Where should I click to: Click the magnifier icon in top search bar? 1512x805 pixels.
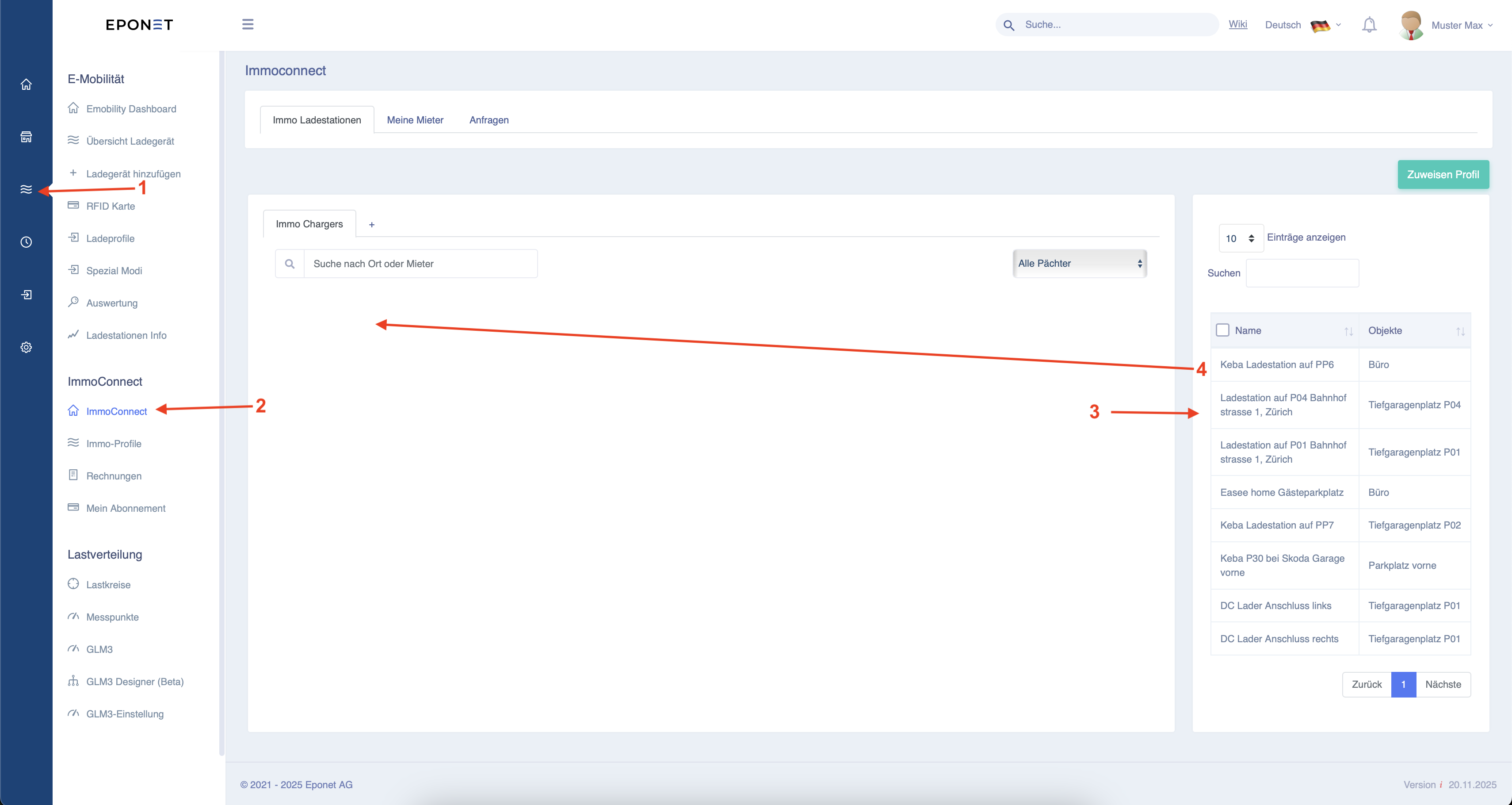click(1009, 25)
